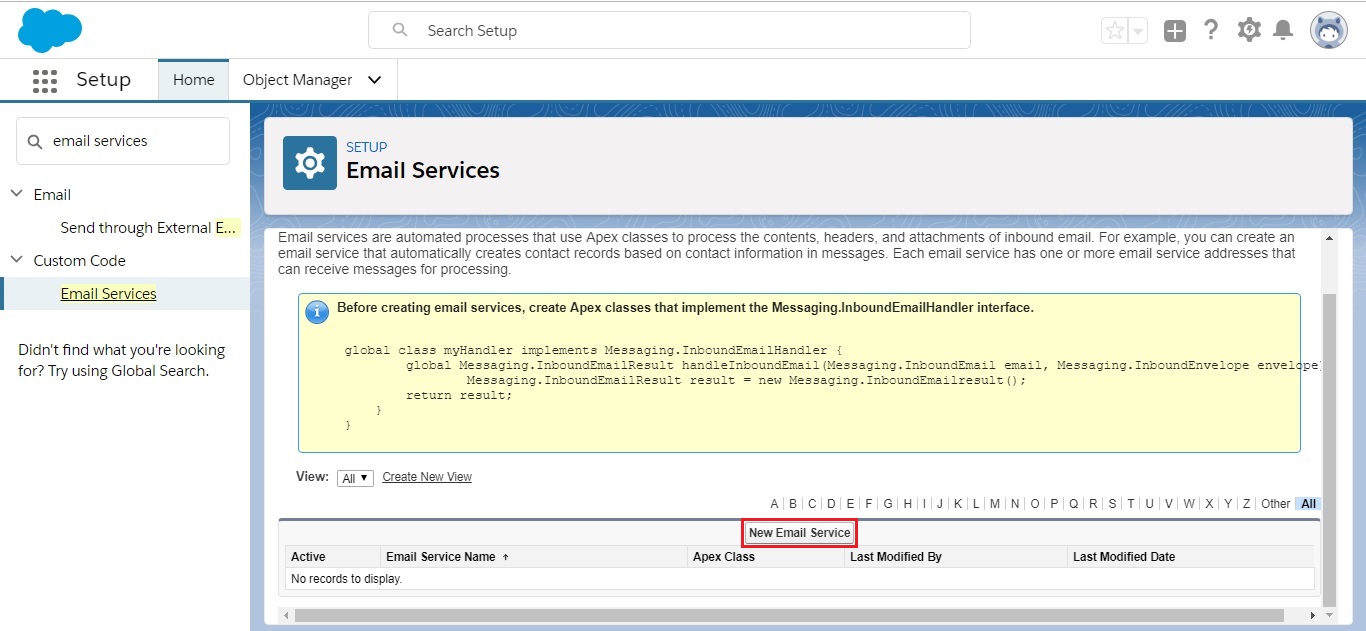Click the 'No records to display.' text
Viewport: 1366px width, 631px height.
click(x=346, y=579)
